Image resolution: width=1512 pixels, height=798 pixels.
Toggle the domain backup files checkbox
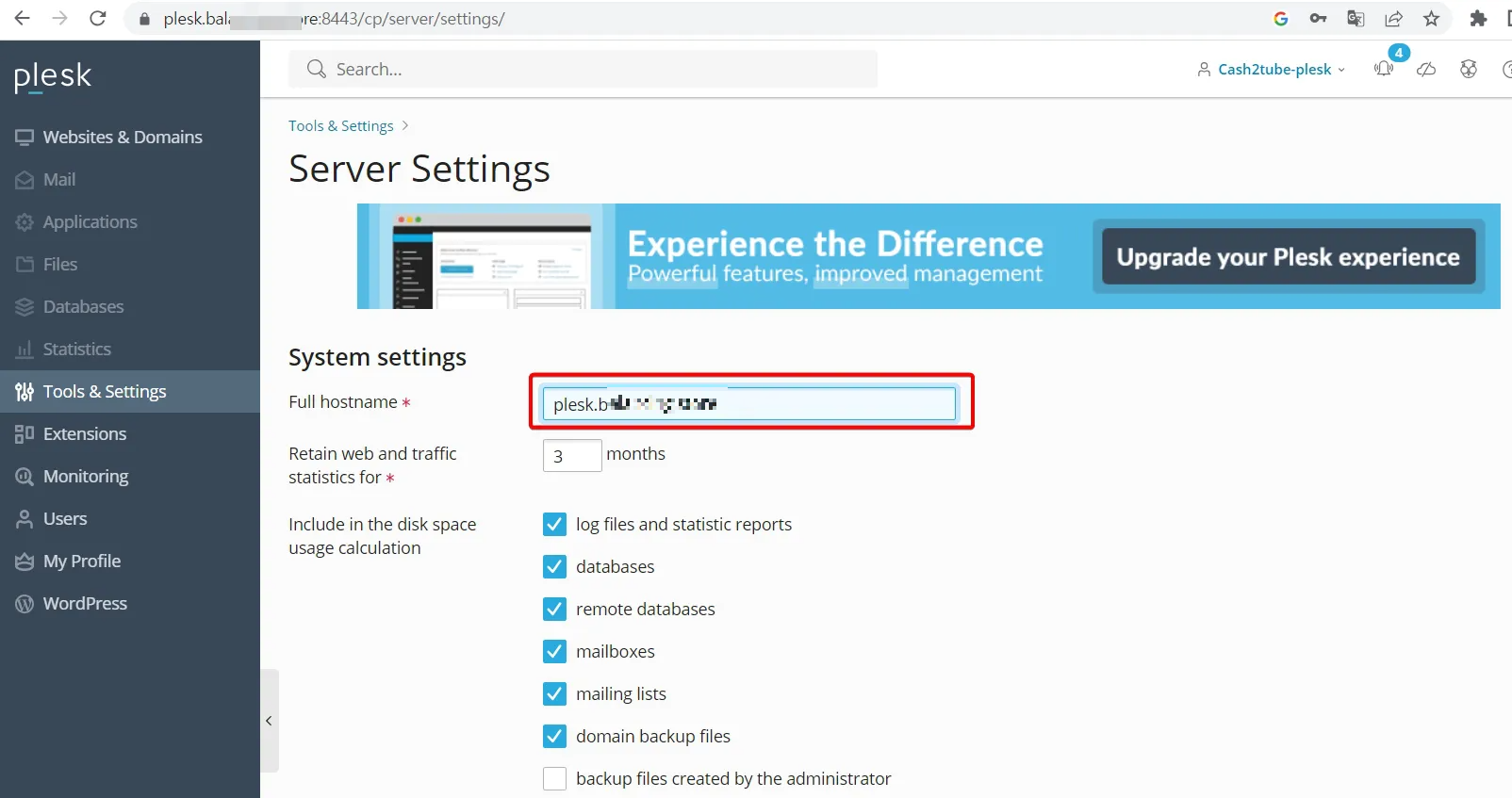coord(554,737)
